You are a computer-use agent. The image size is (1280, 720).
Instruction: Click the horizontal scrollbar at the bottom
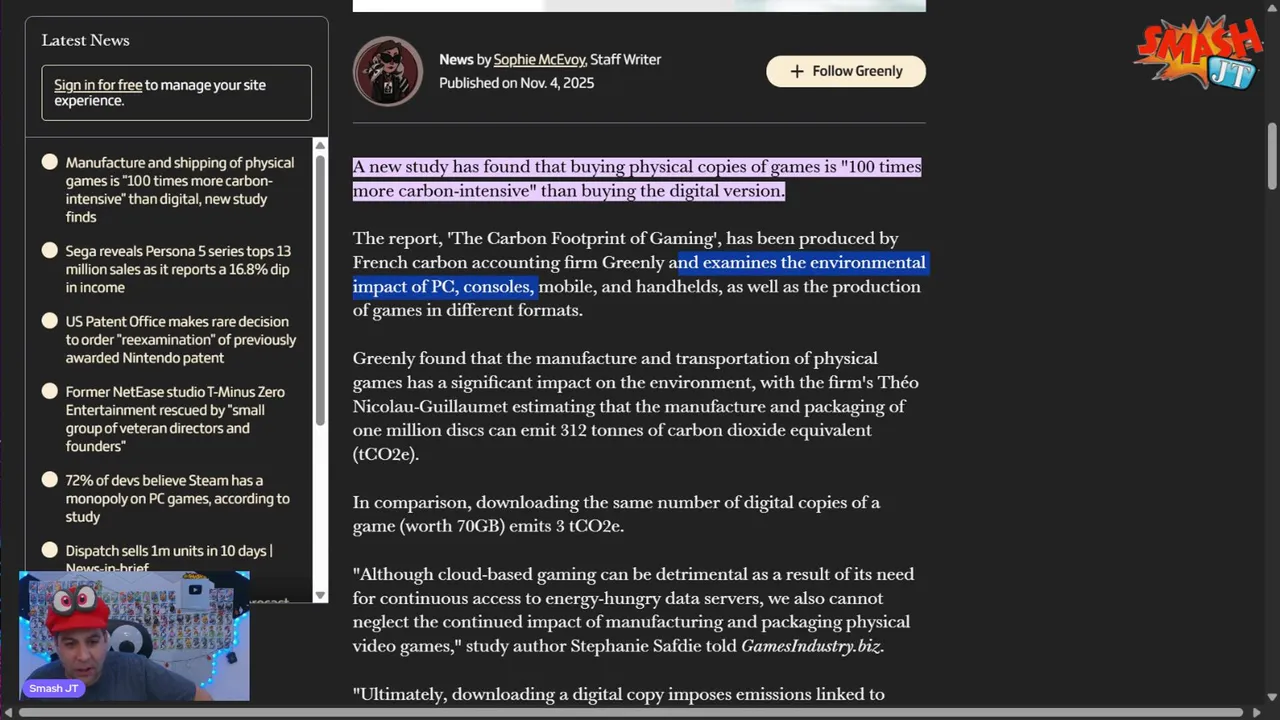(630, 712)
